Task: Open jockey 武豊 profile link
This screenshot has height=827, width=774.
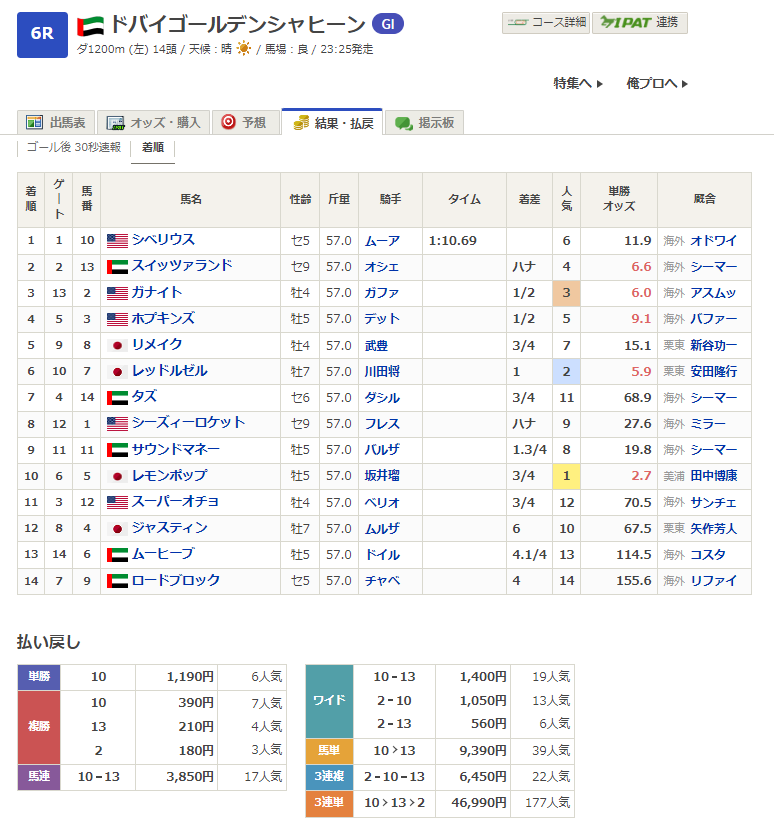Action: pyautogui.click(x=376, y=345)
